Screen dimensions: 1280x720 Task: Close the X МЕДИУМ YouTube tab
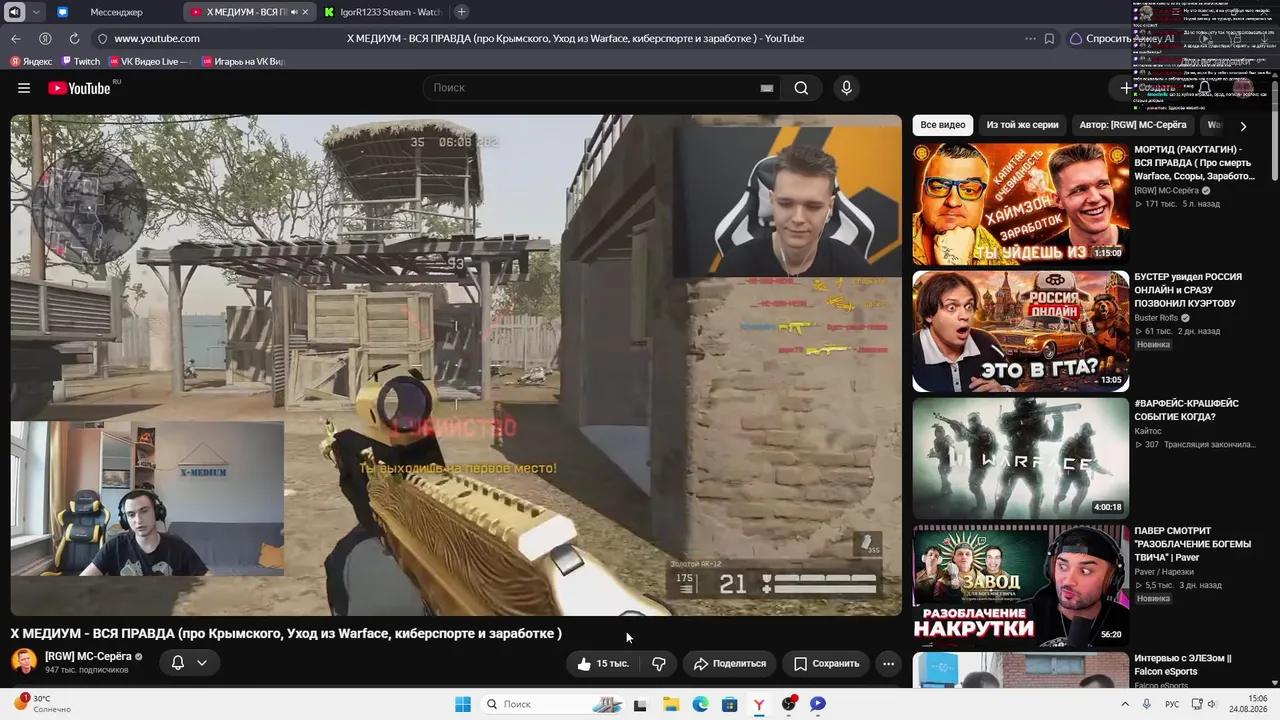304,12
